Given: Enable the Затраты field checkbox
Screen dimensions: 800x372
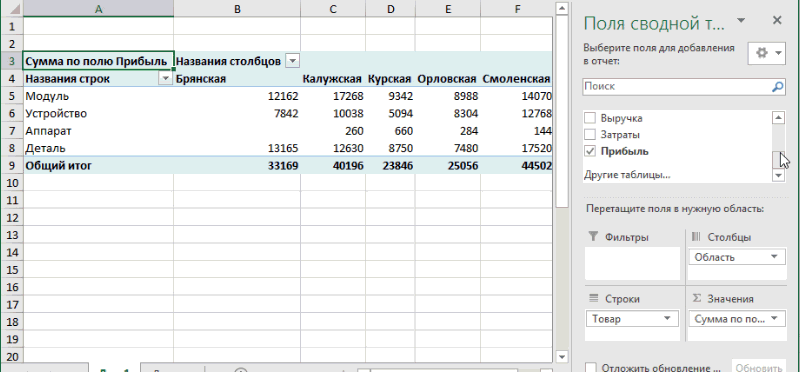Looking at the screenshot, I should point(590,135).
